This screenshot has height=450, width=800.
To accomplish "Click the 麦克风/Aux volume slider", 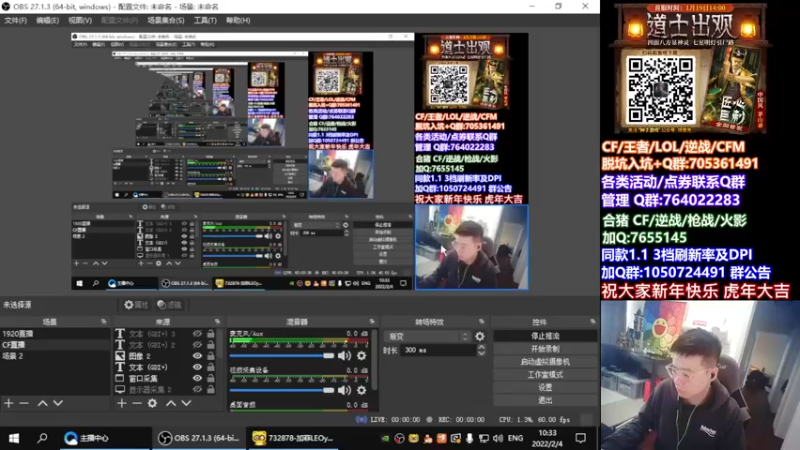I will click(x=282, y=356).
